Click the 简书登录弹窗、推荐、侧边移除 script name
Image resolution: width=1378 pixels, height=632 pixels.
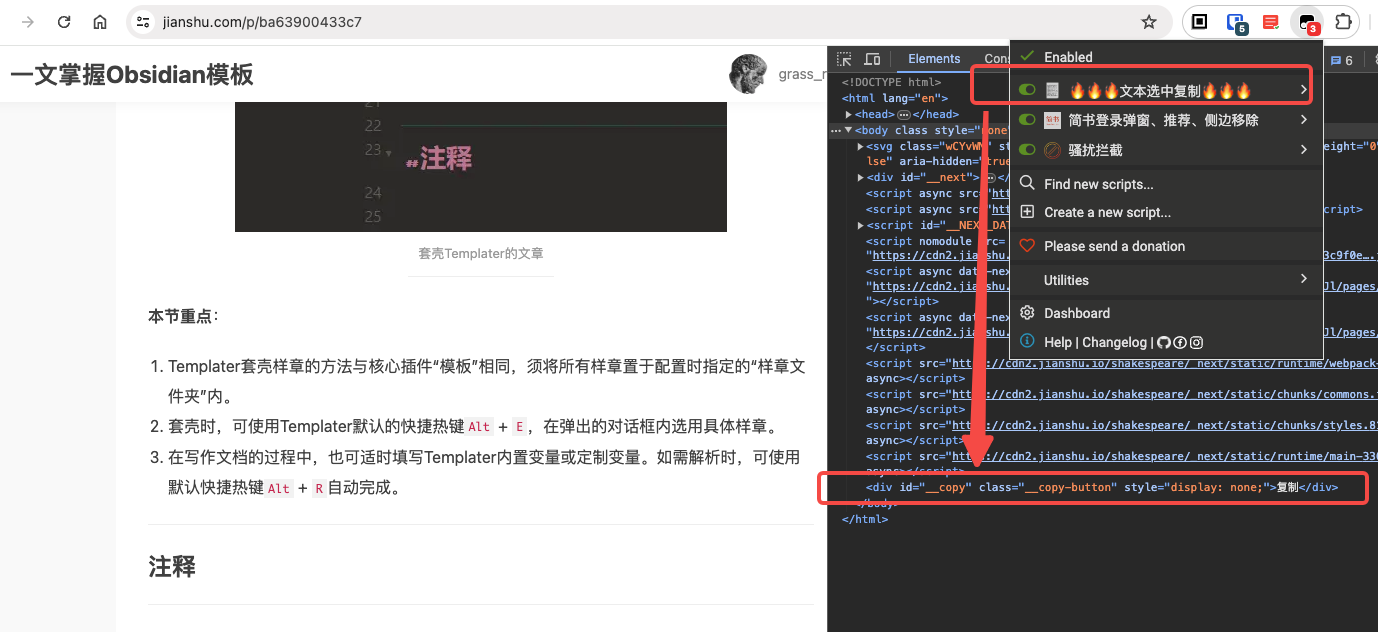[x=1163, y=120]
